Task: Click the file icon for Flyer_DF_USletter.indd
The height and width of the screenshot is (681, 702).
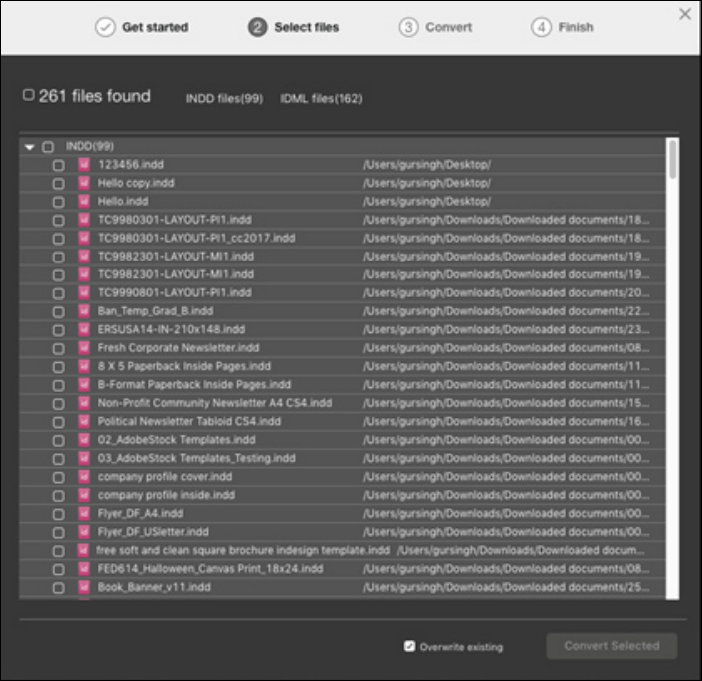Action: (x=84, y=532)
